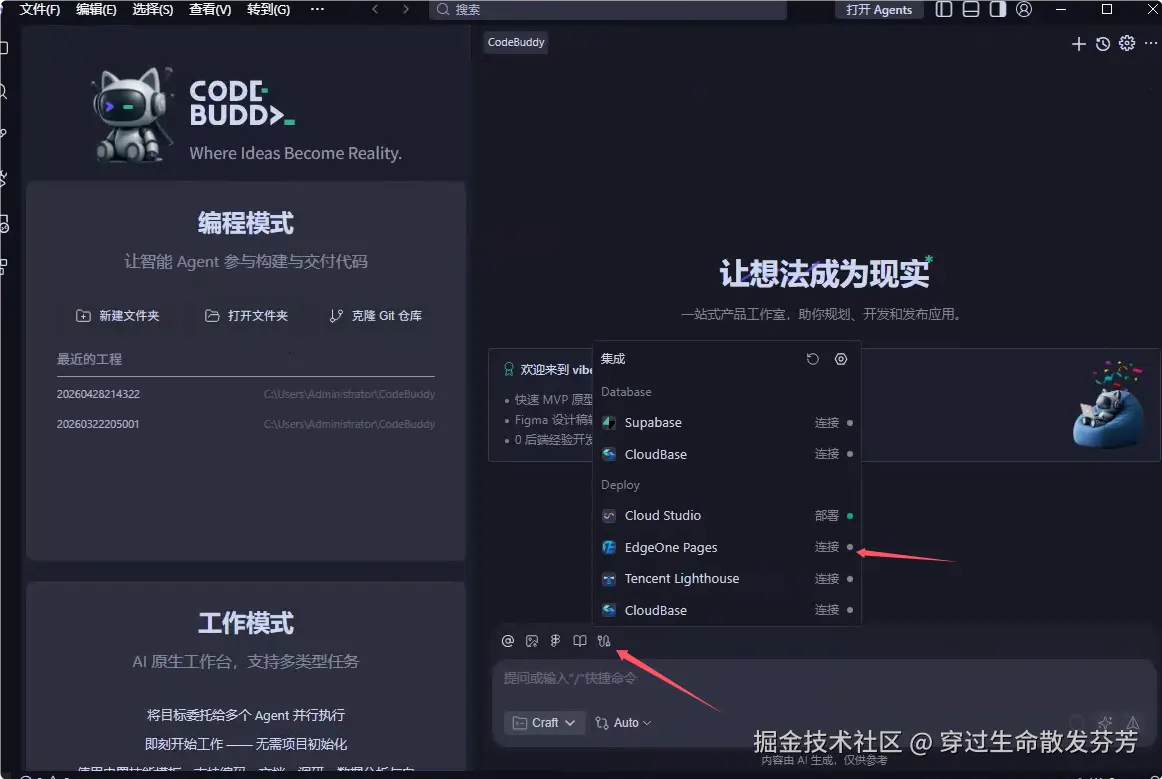Open the 编辑(E) menu
Viewport: 1162px width, 779px height.
point(96,10)
